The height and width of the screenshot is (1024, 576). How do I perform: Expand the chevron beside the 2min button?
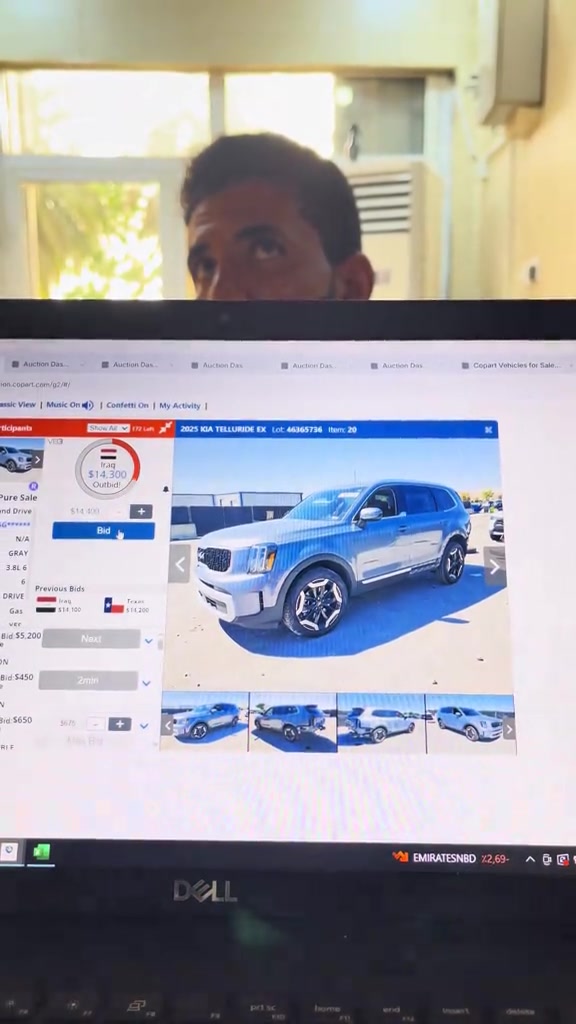[146, 683]
